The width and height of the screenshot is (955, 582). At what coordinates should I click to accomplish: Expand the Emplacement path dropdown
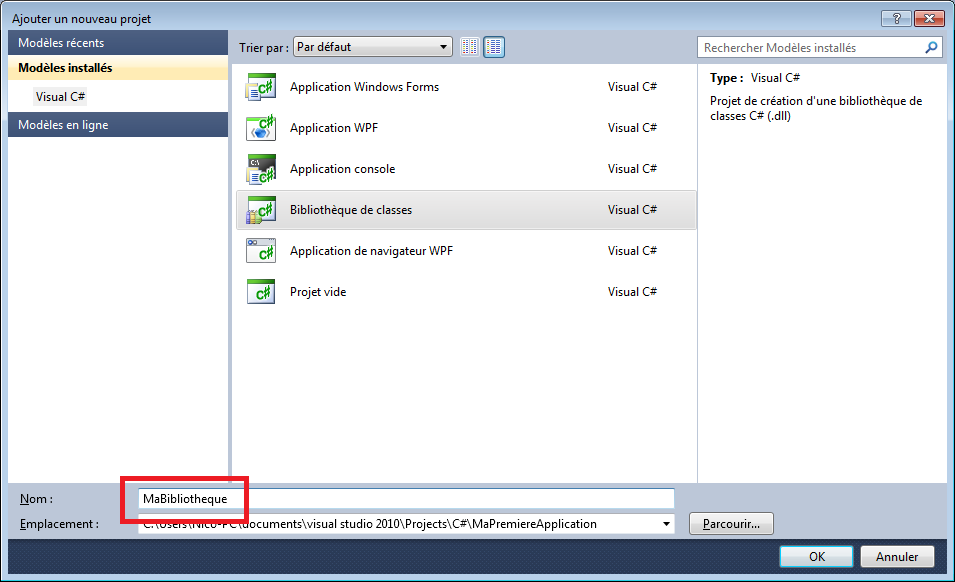(666, 524)
